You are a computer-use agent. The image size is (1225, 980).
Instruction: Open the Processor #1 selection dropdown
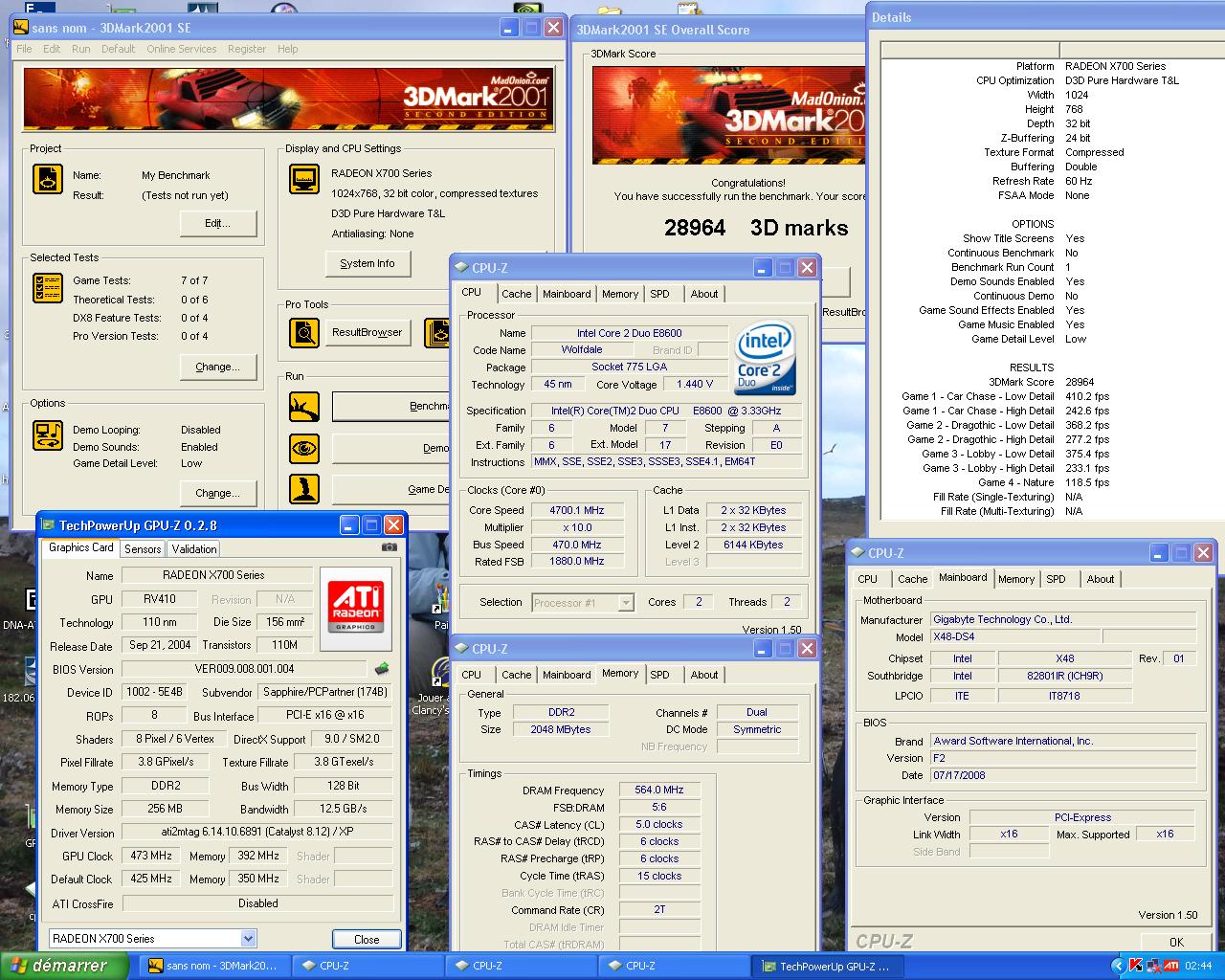tap(626, 602)
